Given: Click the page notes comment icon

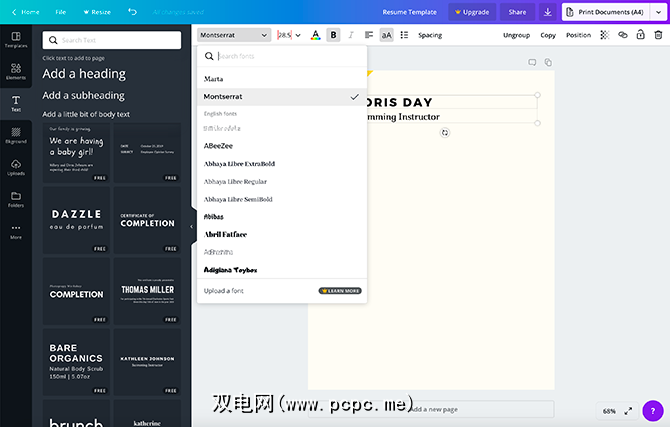Looking at the screenshot, I should pyautogui.click(x=532, y=62).
